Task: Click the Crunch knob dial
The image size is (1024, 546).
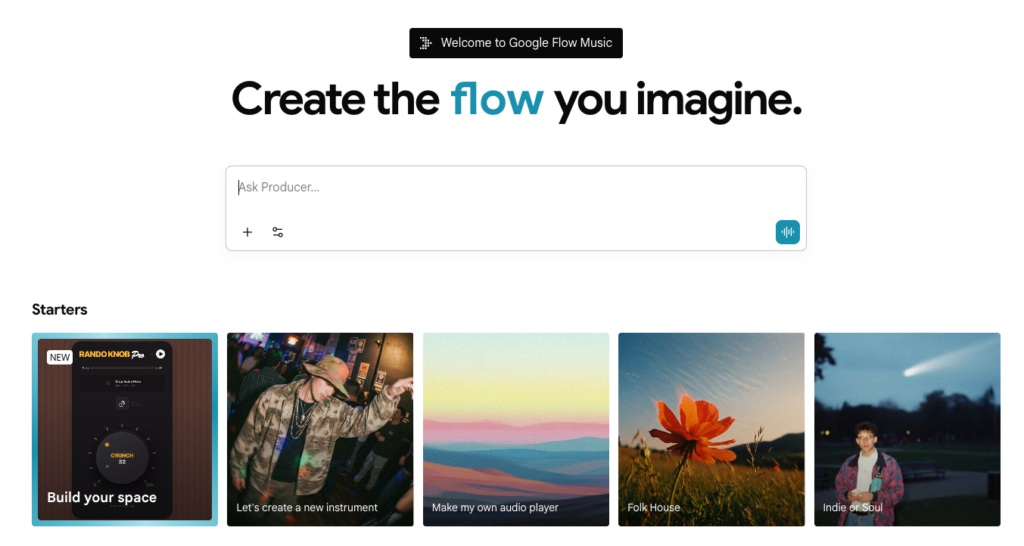Action: pyautogui.click(x=123, y=458)
